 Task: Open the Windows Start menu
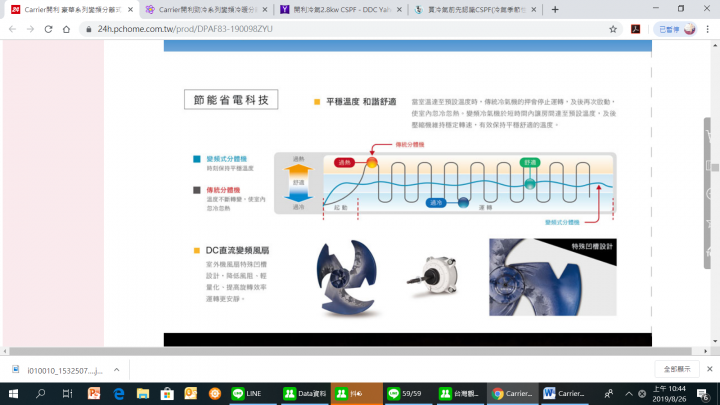[13, 394]
